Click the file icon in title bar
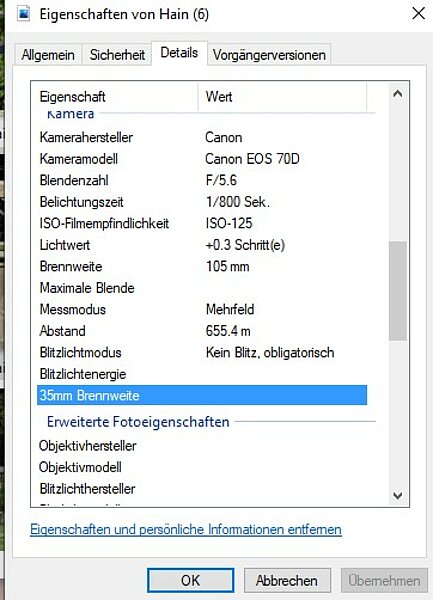This screenshot has height=600, width=433. pos(23,15)
